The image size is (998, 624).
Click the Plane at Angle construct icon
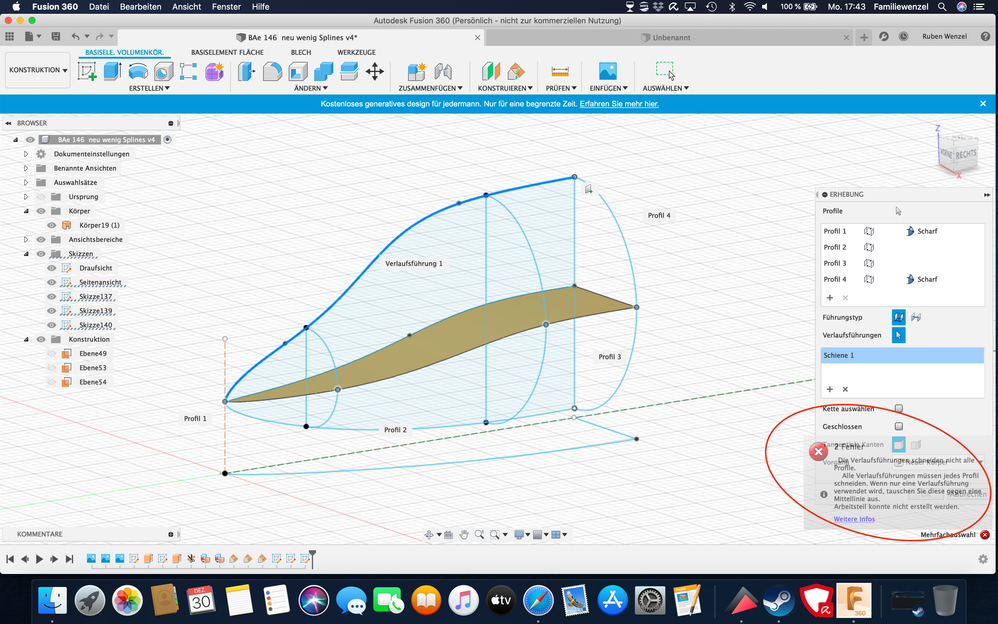coord(516,71)
